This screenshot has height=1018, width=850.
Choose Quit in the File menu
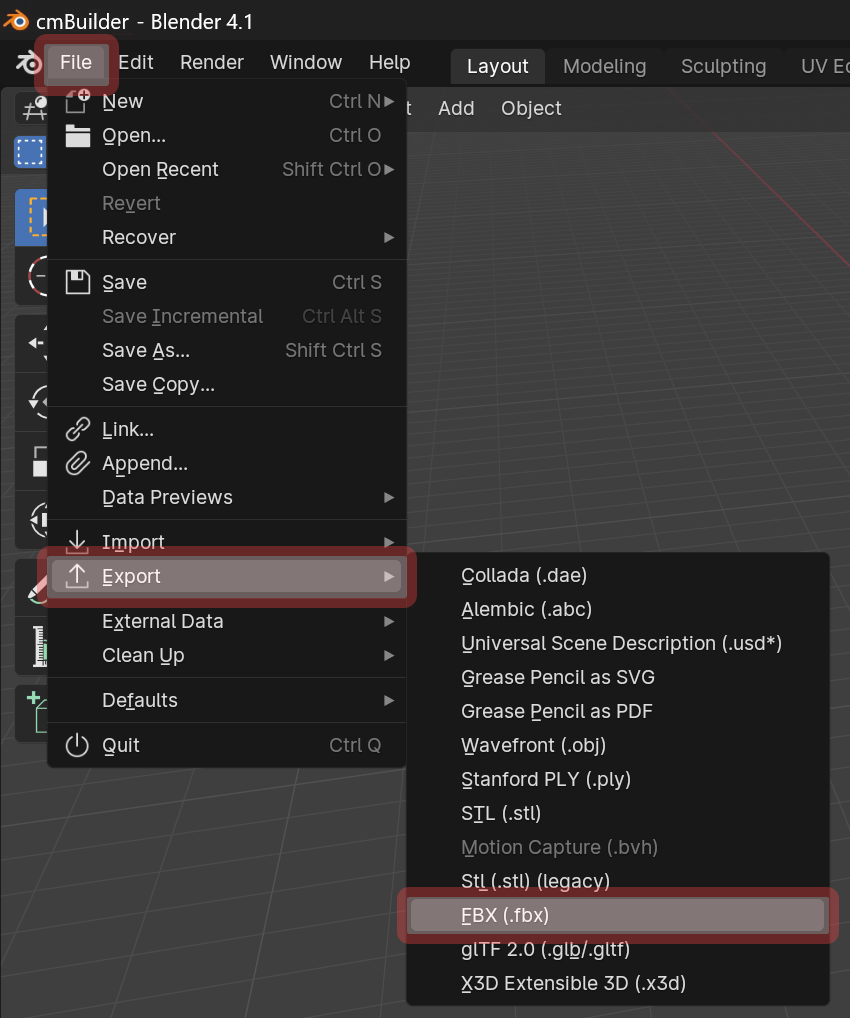[x=229, y=745]
